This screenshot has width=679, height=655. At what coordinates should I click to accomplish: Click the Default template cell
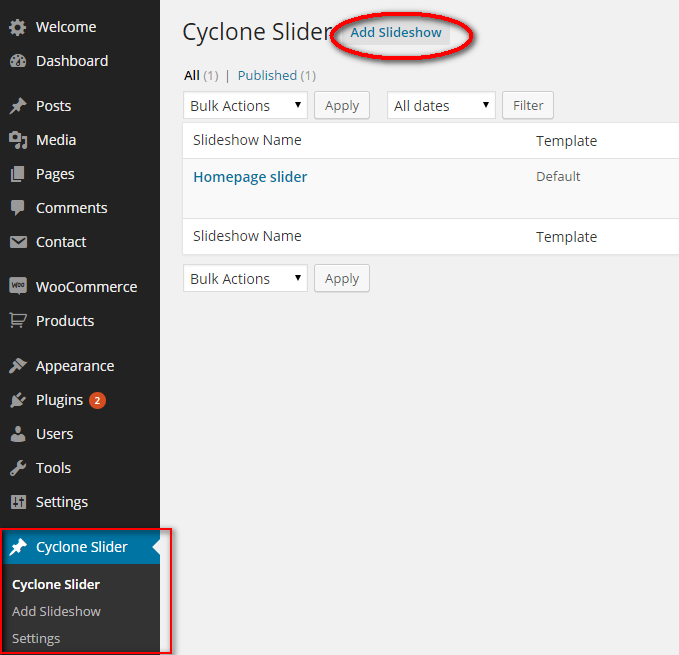point(558,177)
